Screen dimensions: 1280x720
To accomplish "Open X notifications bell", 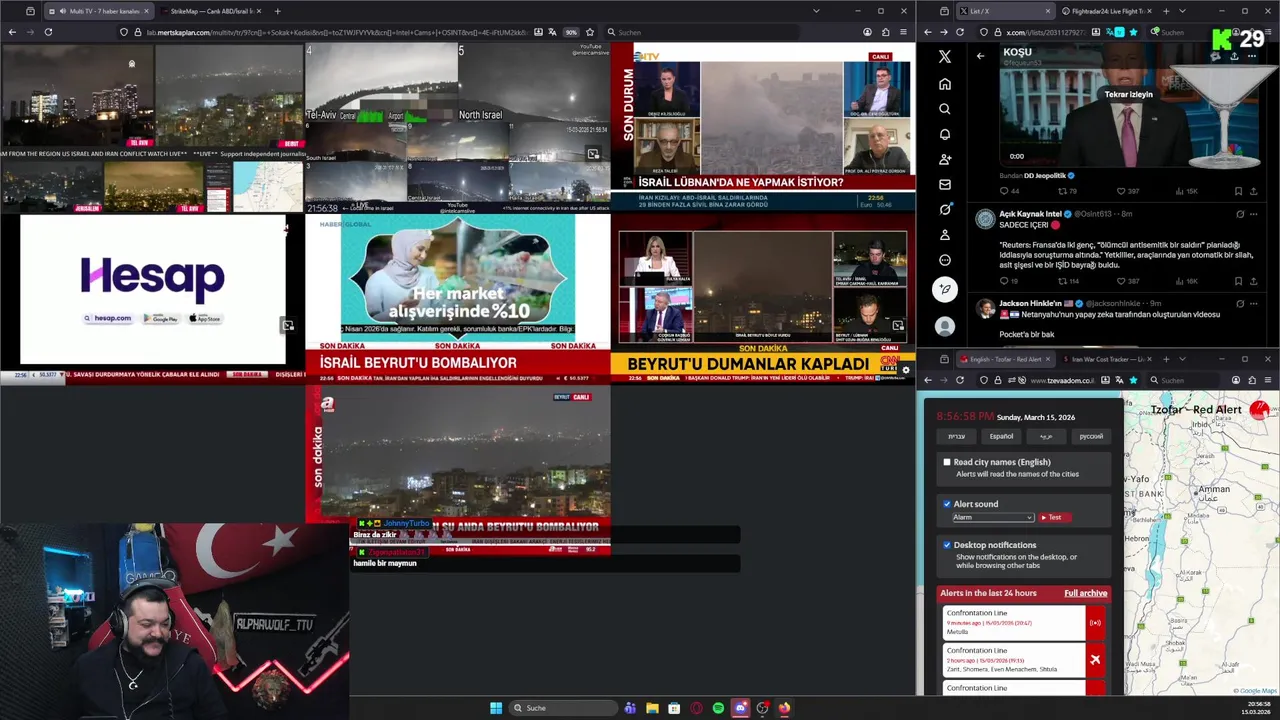I will click(945, 134).
